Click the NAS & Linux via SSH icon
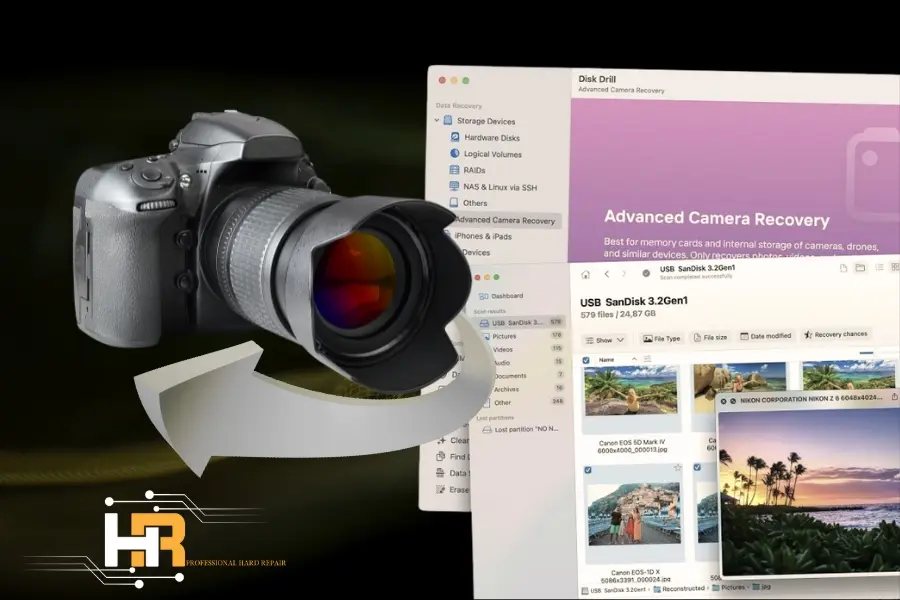Screen dimensions: 900x600 click(x=455, y=187)
